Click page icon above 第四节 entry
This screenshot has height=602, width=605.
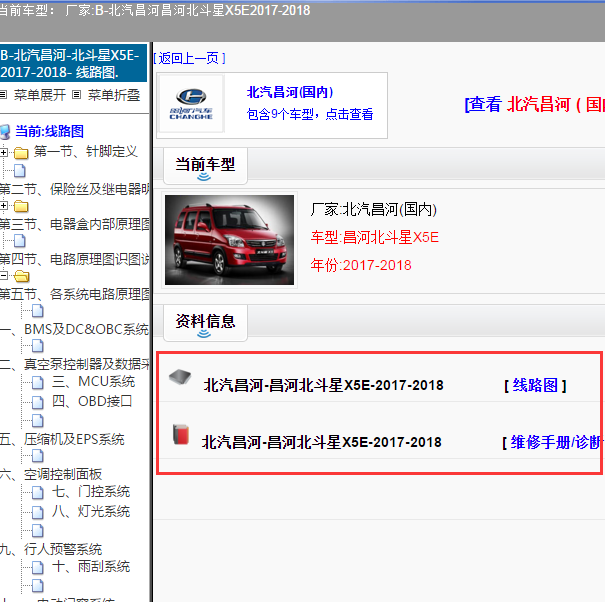(20, 241)
